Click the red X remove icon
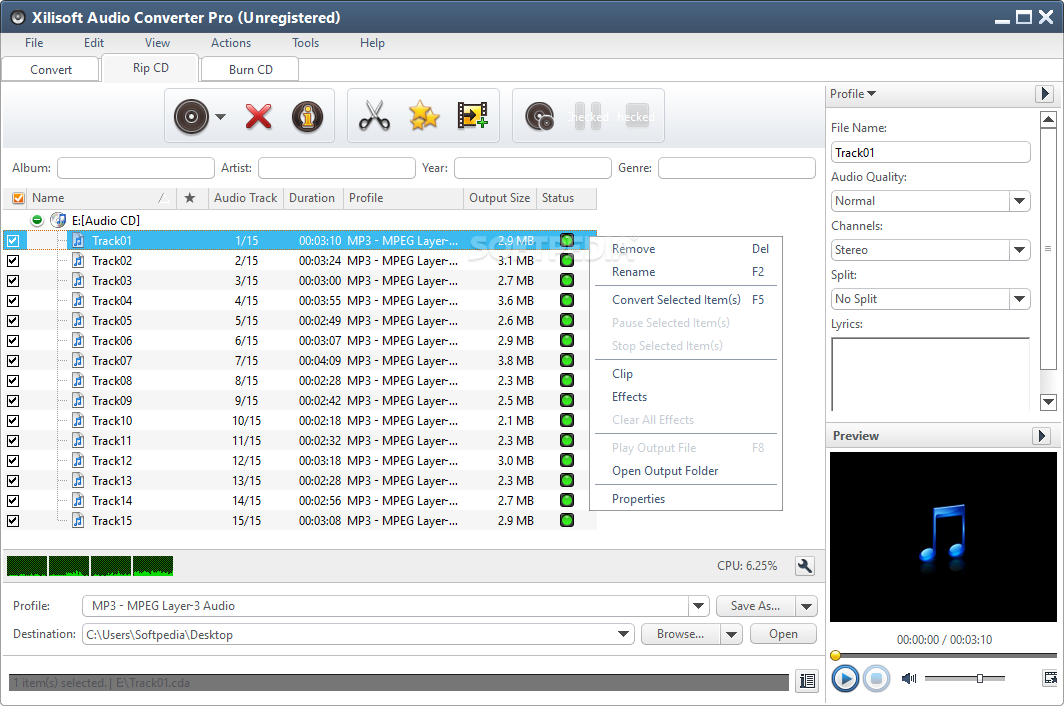This screenshot has height=706, width=1064. pos(259,116)
